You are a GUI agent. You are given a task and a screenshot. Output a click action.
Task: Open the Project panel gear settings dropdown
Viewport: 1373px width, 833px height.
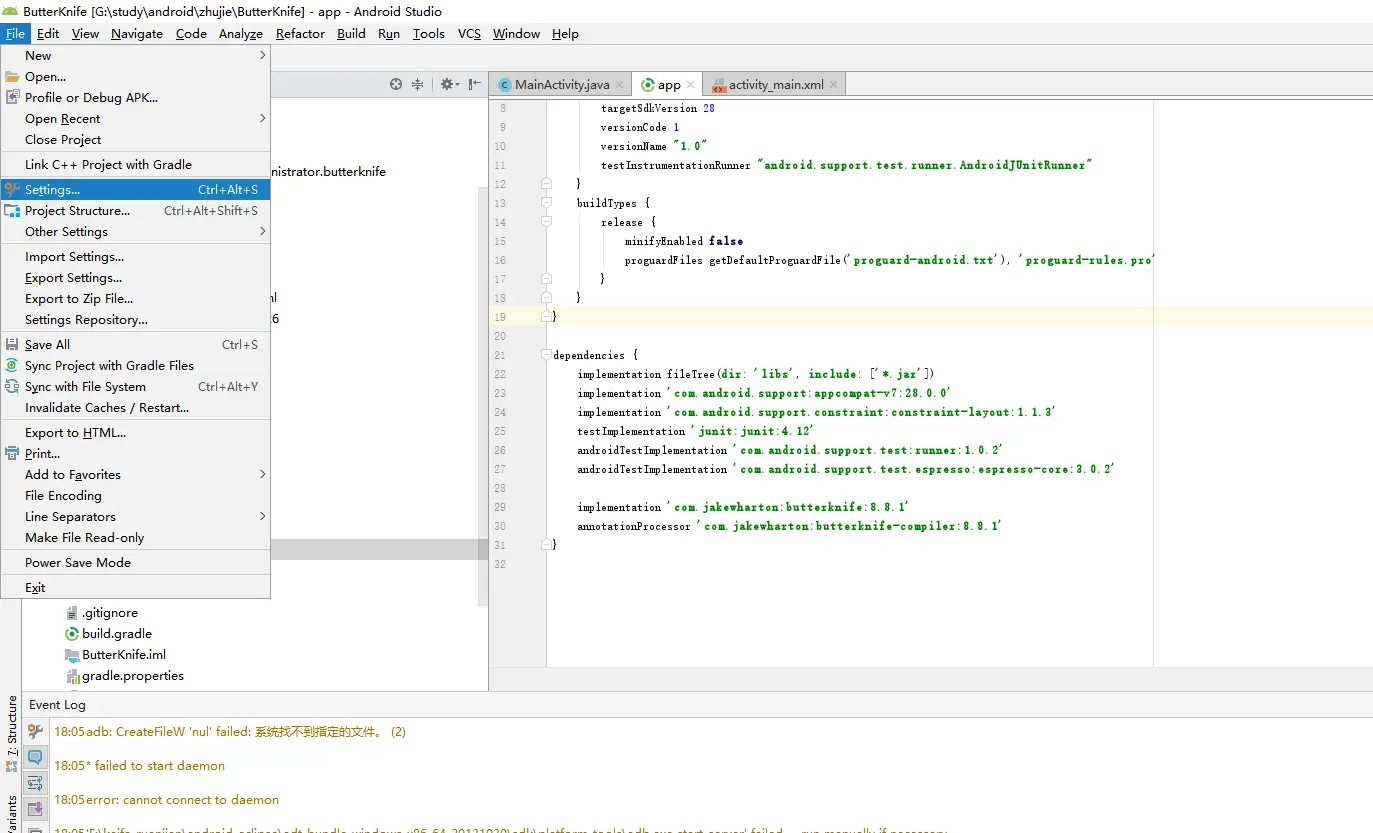tap(449, 84)
